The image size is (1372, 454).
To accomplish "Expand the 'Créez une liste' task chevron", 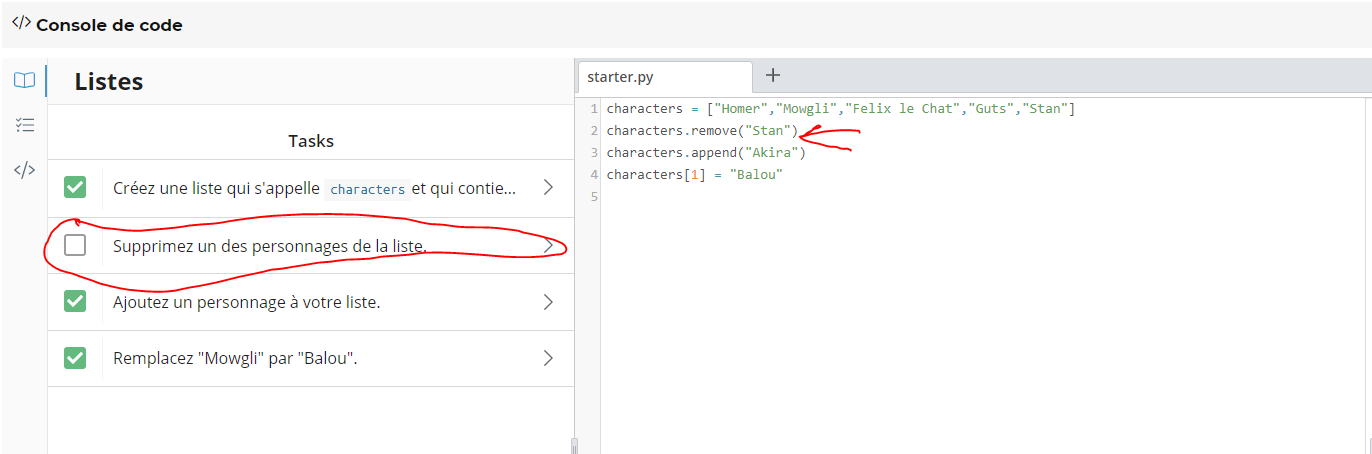I will coord(547,187).
